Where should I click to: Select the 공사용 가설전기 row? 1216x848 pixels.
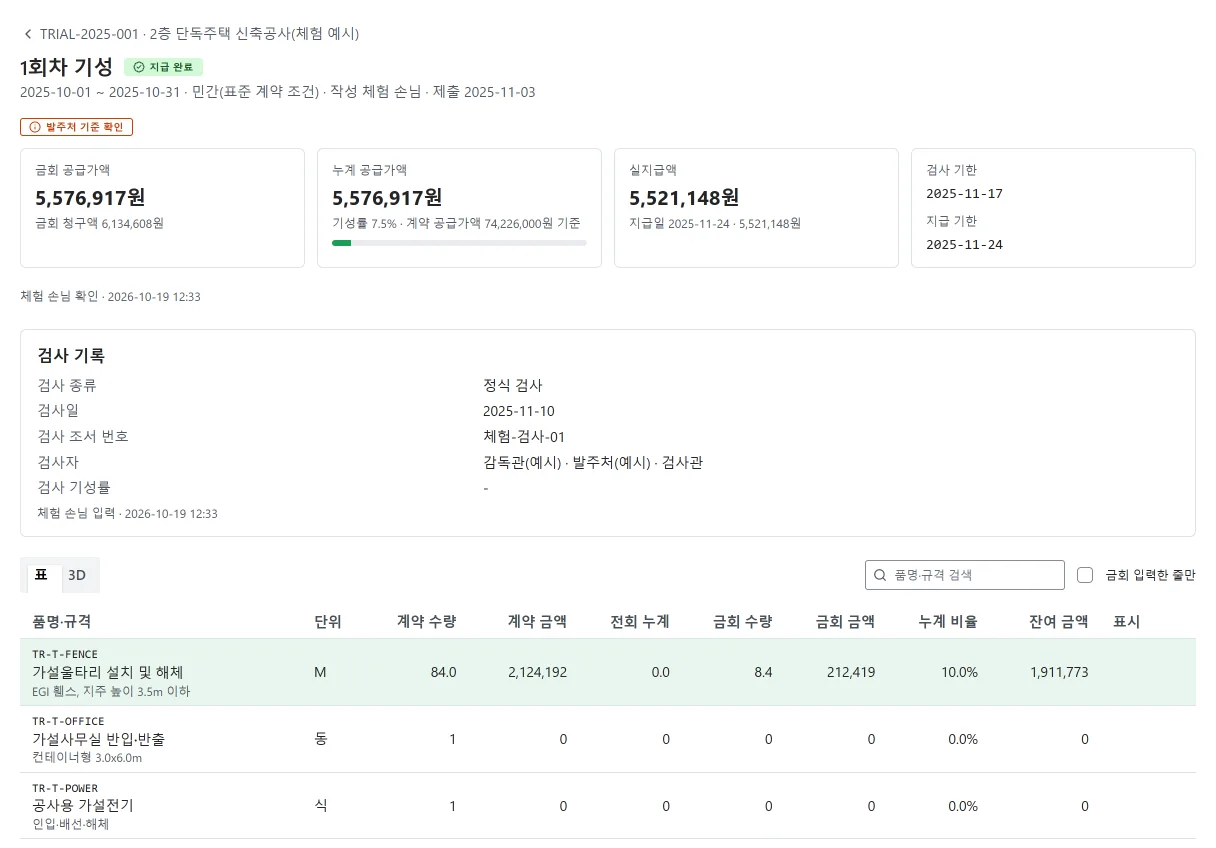pyautogui.click(x=608, y=806)
